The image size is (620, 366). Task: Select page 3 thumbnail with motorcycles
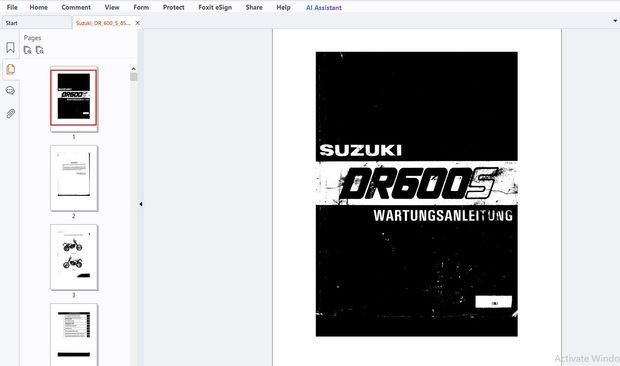(74, 257)
